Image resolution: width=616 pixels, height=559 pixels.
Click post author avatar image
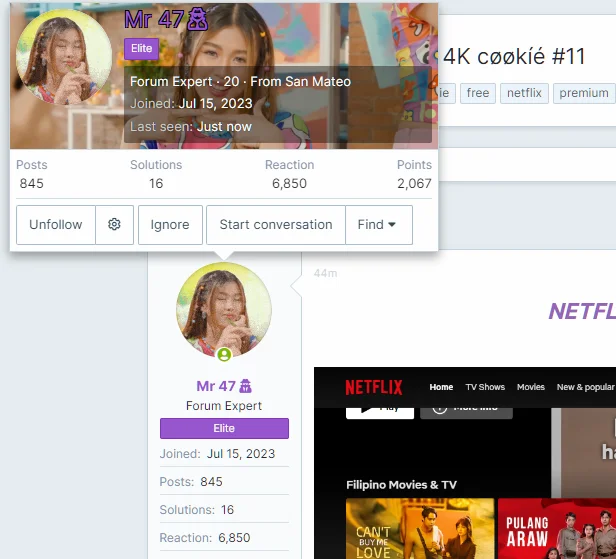224,310
